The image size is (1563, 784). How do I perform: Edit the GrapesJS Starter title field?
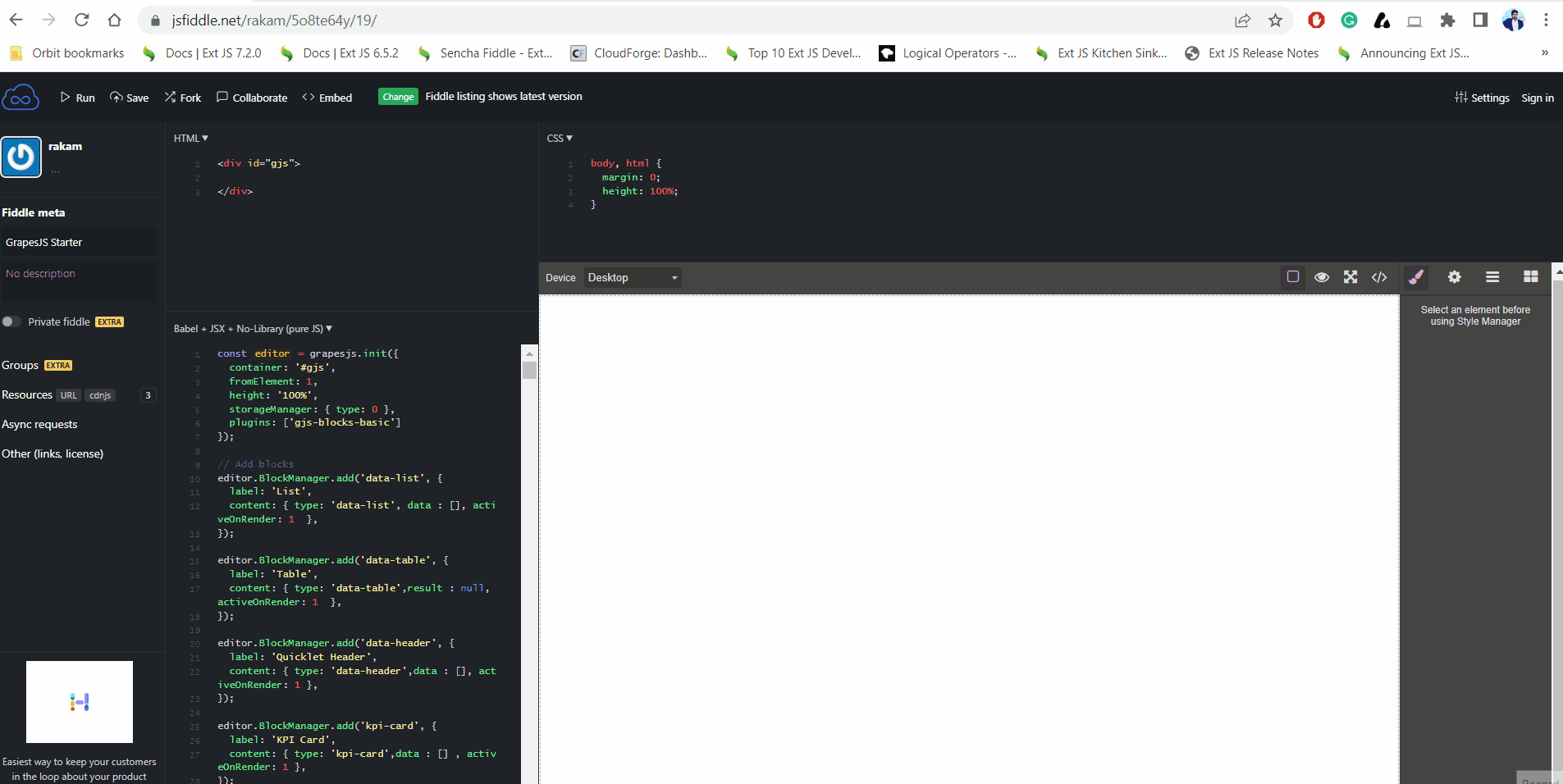click(x=79, y=242)
